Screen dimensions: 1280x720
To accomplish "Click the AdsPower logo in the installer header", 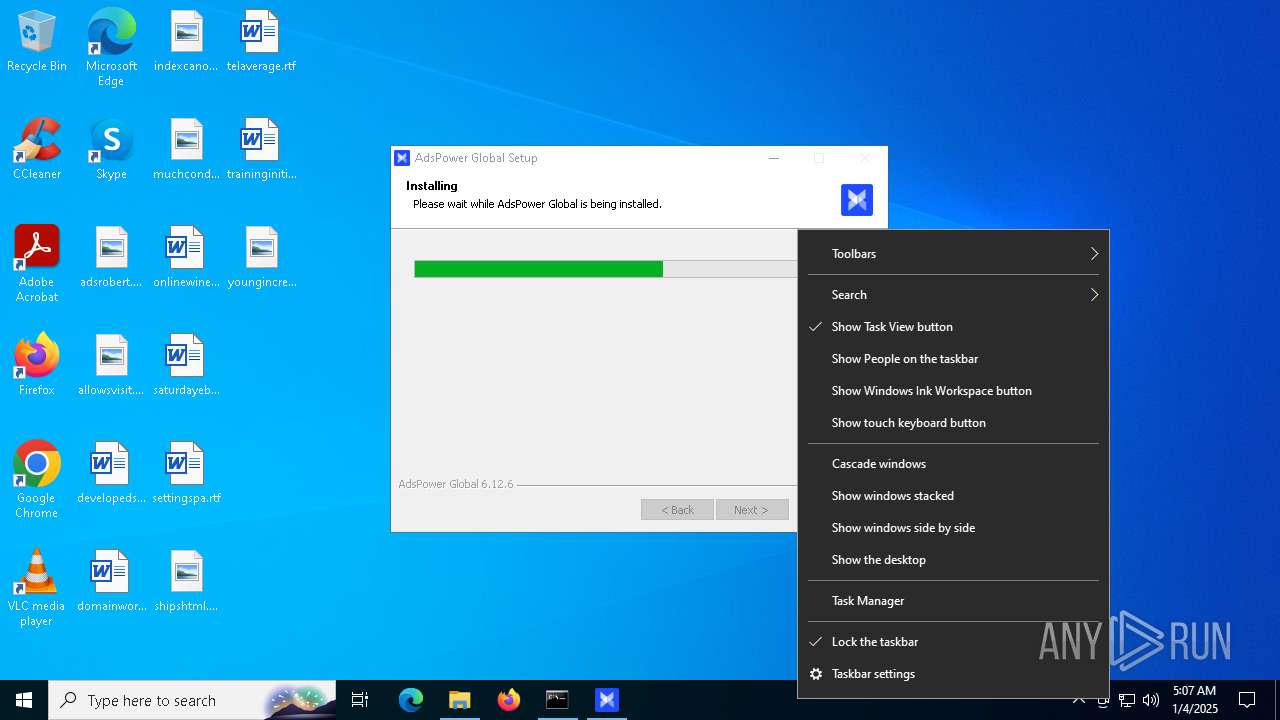I will pyautogui.click(x=857, y=200).
